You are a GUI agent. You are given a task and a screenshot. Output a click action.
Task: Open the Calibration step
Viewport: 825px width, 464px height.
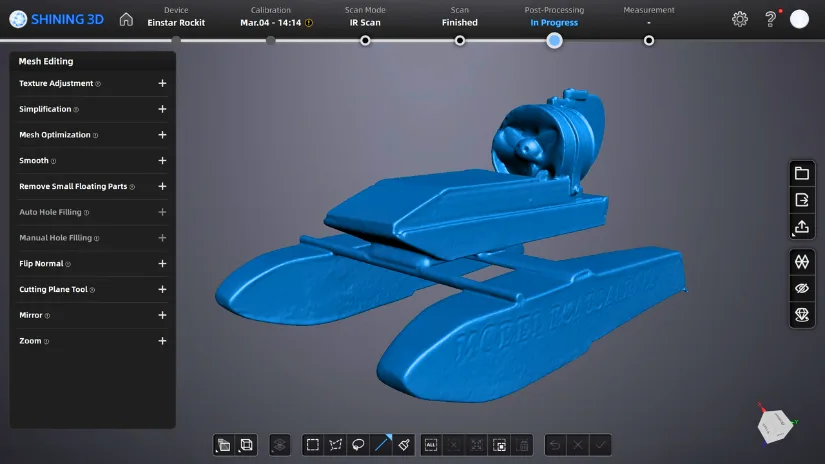(270, 16)
